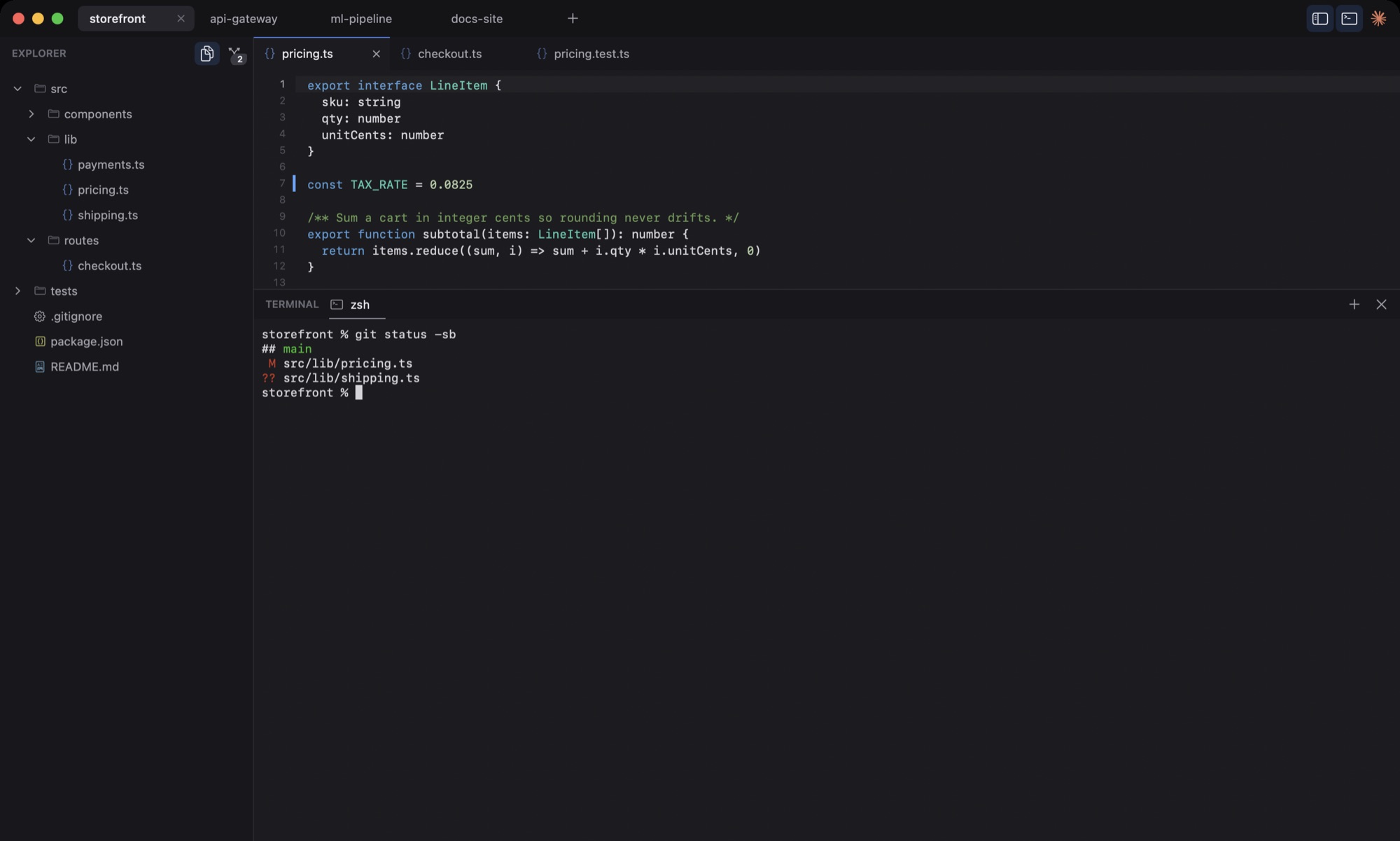Switch to the ml-pipeline project tab
Screen dimensions: 1400x841
point(361,19)
